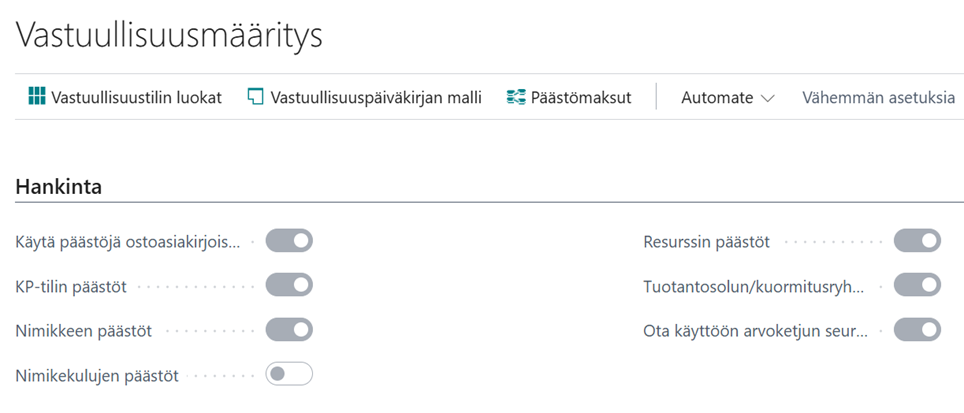Toggle Käytä päästöjä ostoasiakirjoissa switch
Viewport: 964px width, 413px height.
coord(289,240)
